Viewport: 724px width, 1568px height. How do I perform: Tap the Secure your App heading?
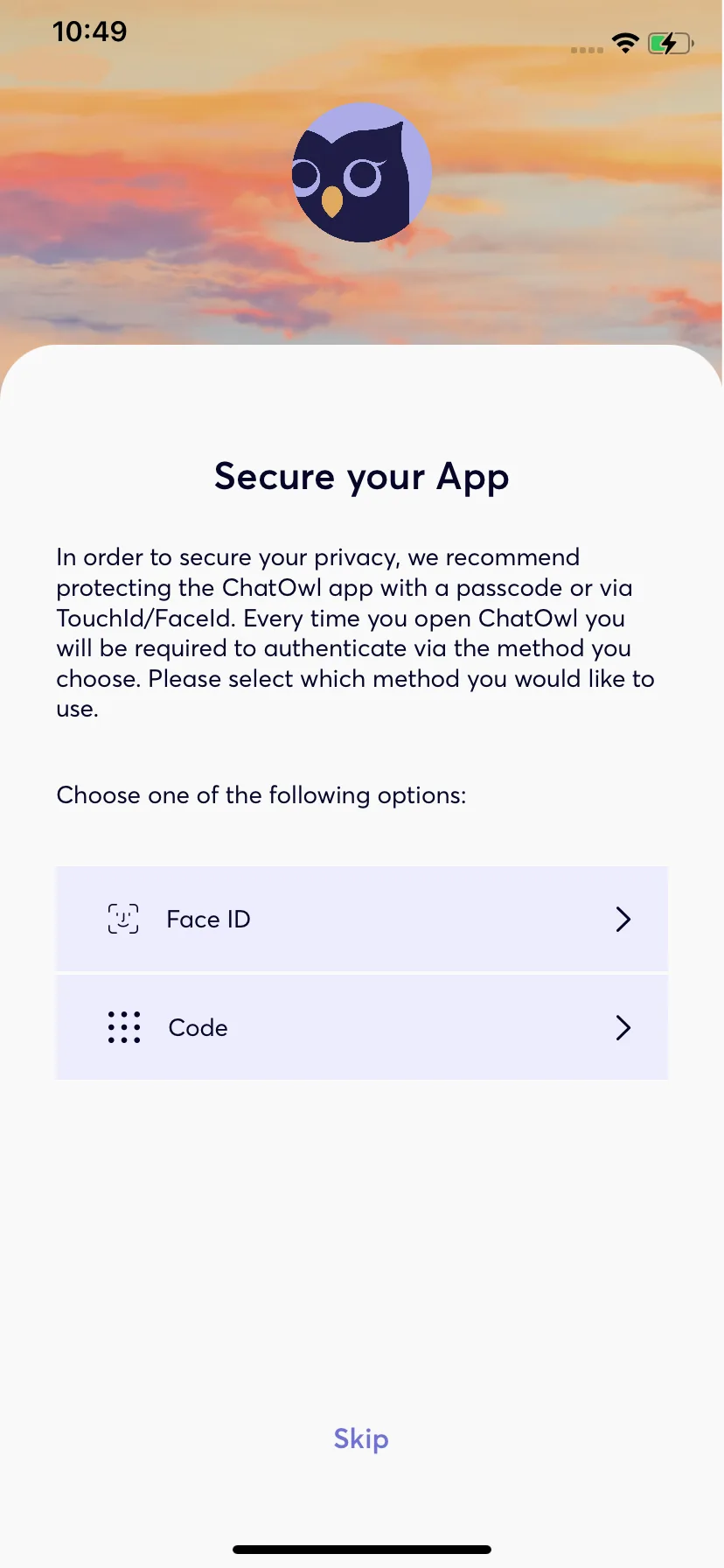click(x=362, y=479)
